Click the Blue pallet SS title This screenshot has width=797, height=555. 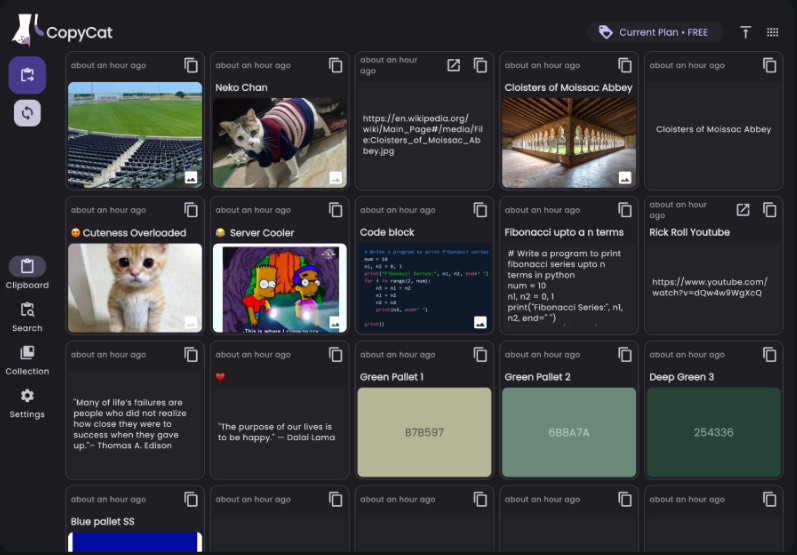103,521
